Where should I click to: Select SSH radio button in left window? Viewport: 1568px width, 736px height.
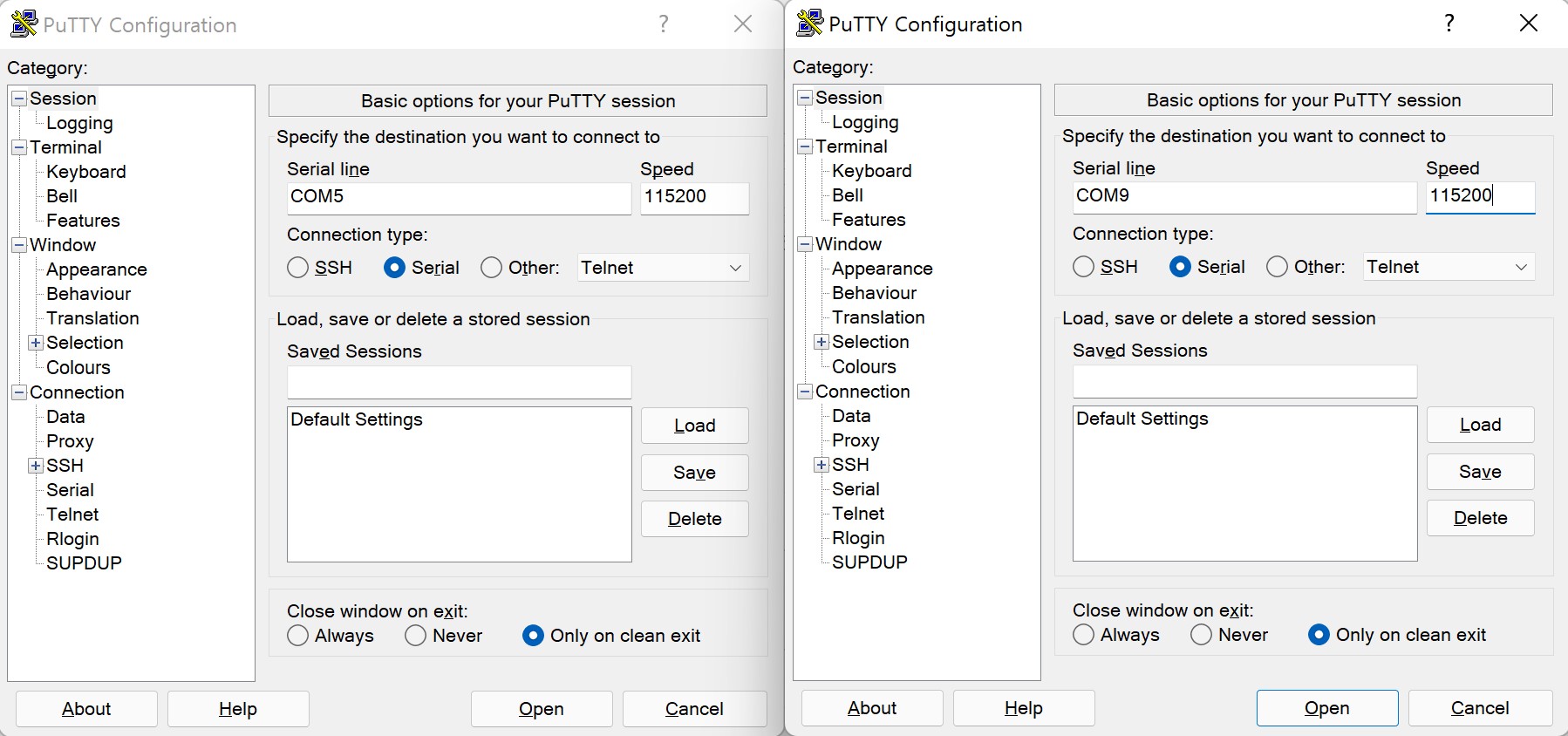coord(298,268)
